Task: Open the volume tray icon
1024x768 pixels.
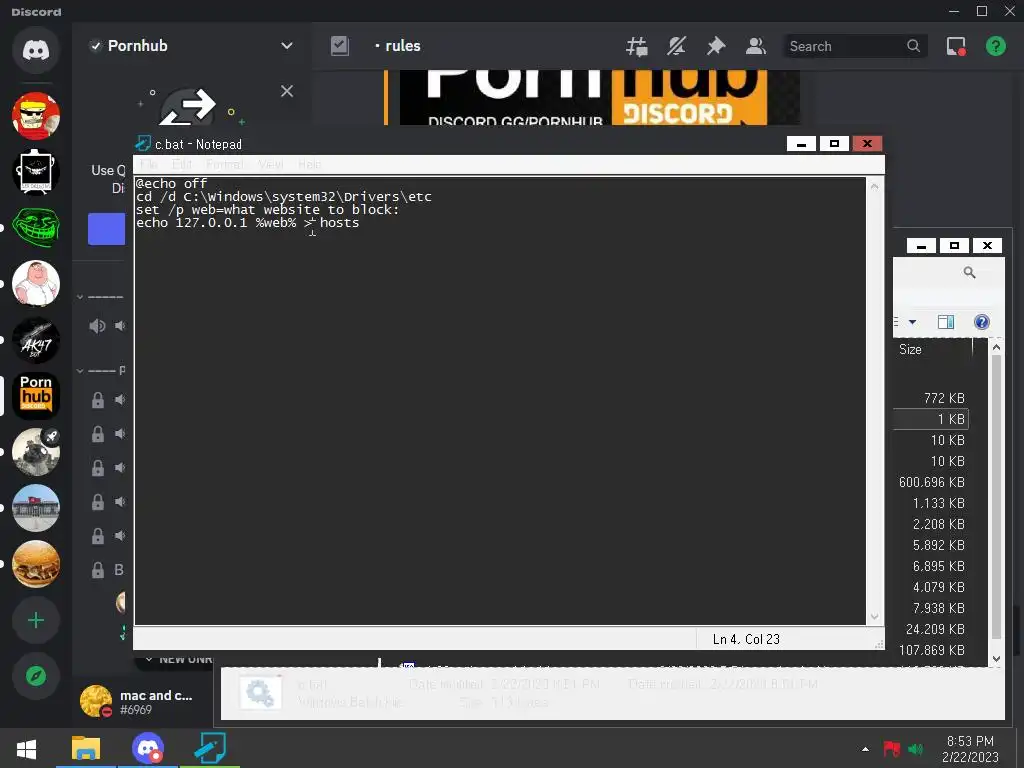Action: click(x=916, y=749)
